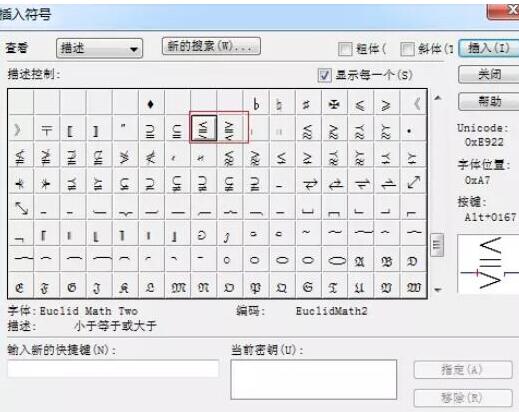Click the 插入(I) insert button
519x412 pixels.
coord(489,48)
